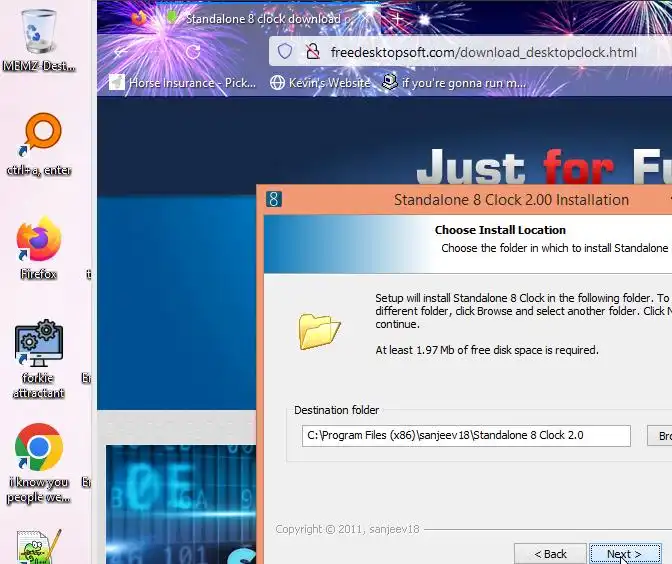Click the Firefox logo in tab bar
Screen dimensions: 672x564
coord(138,18)
